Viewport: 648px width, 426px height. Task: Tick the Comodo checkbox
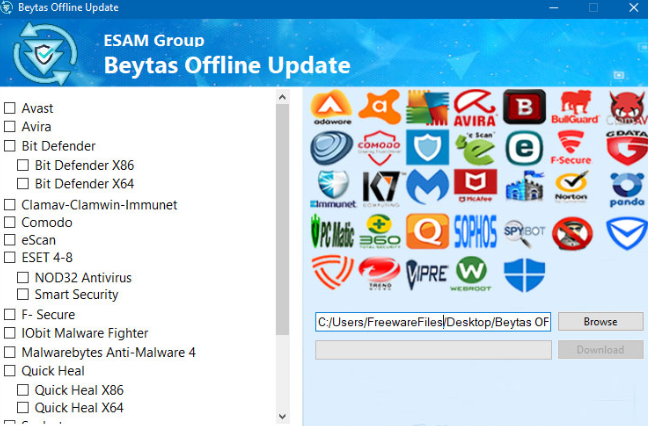point(10,222)
